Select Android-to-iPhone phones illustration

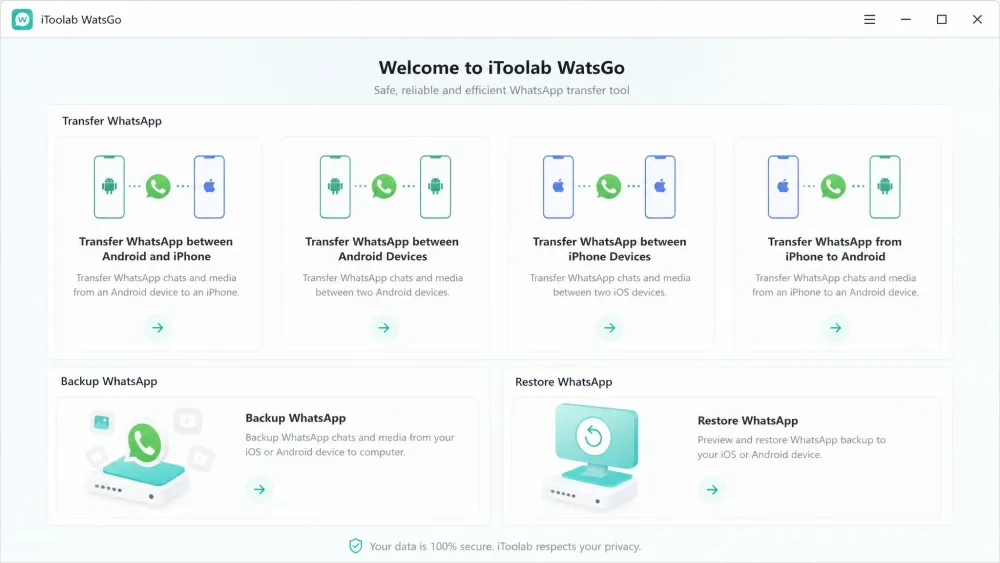159,187
